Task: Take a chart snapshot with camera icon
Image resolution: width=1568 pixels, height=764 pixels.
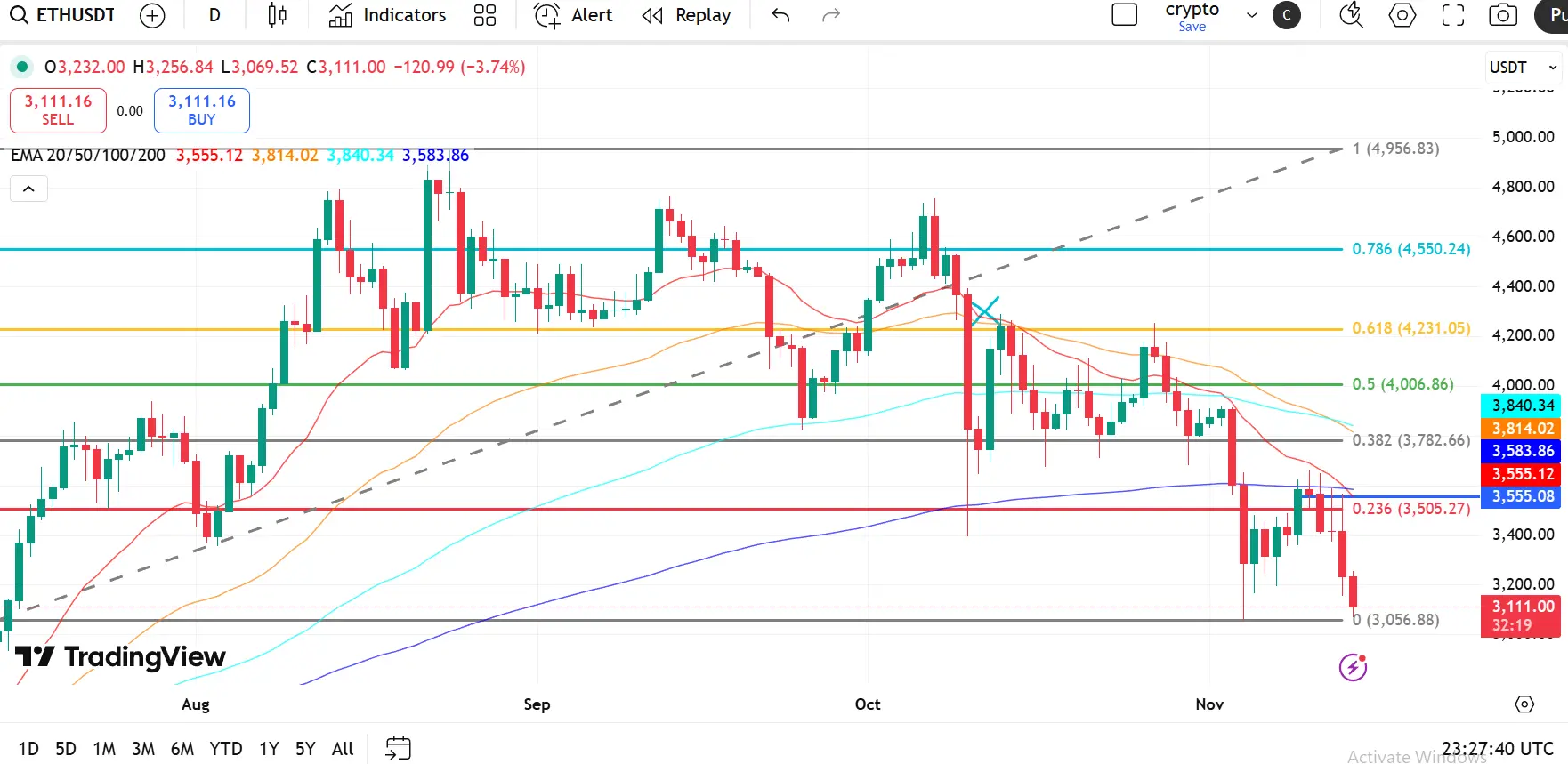Action: click(1503, 15)
